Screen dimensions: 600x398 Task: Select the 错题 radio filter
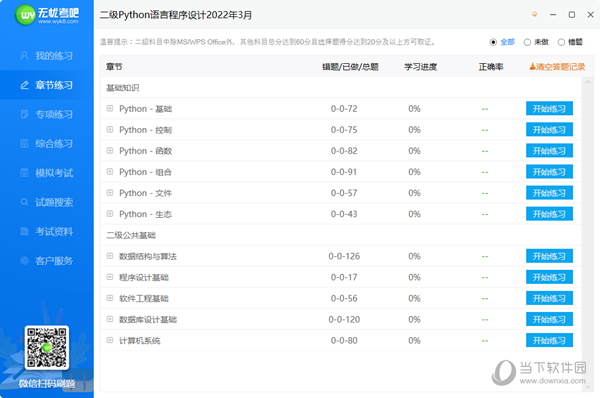pyautogui.click(x=570, y=42)
